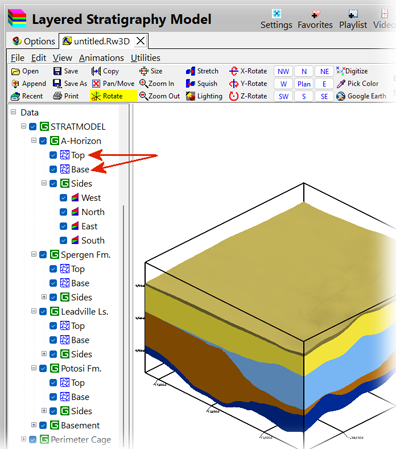Click the Copy toolbar icon
The height and width of the screenshot is (449, 396).
(96, 71)
